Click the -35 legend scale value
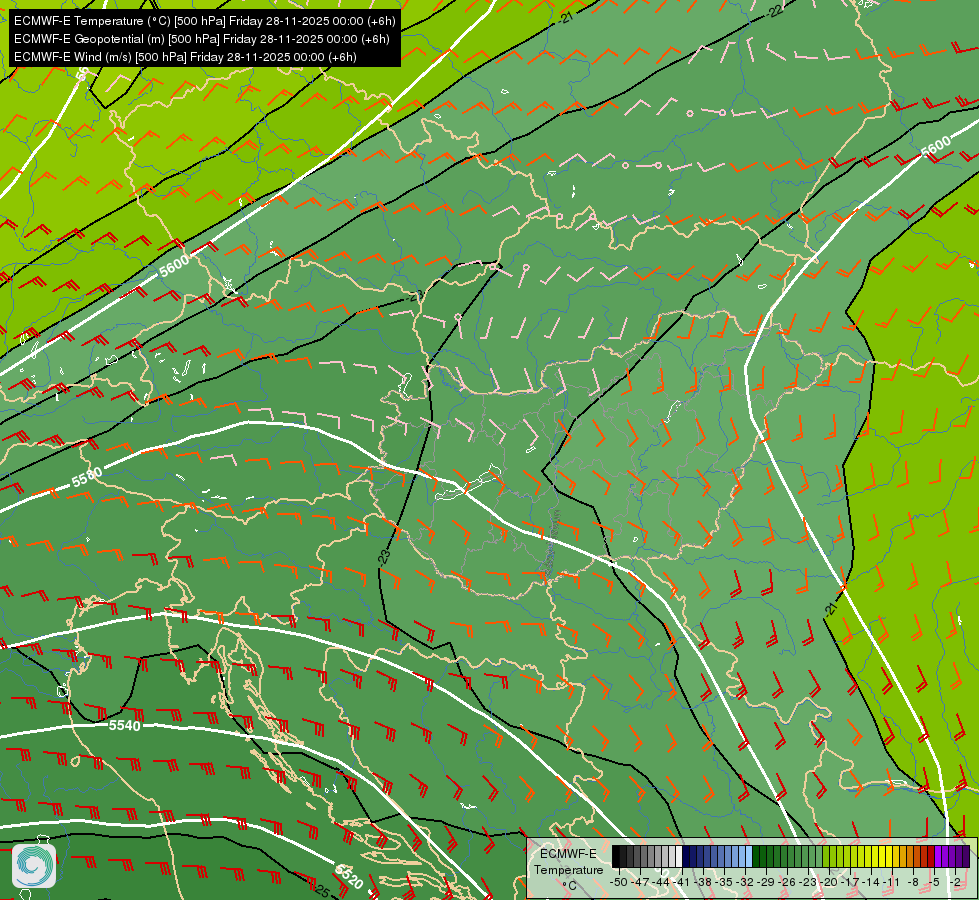979x900 pixels. [x=724, y=882]
